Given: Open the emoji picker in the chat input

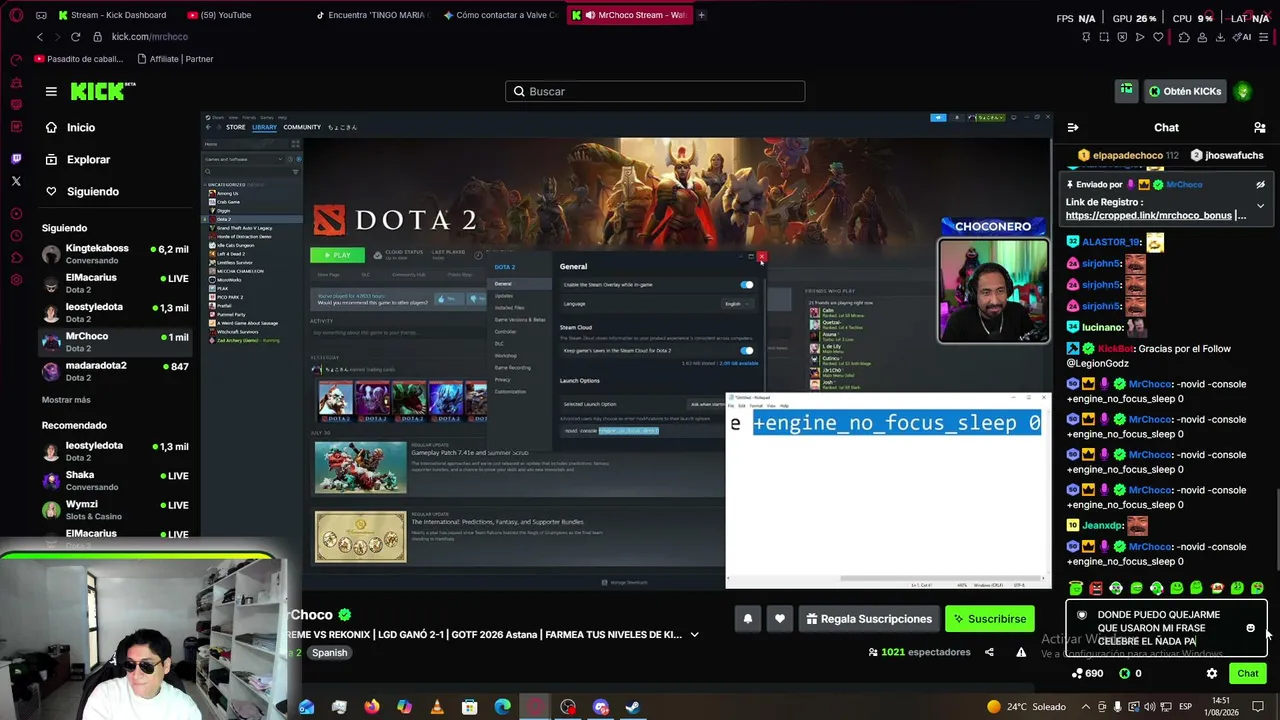Looking at the screenshot, I should coord(1250,628).
